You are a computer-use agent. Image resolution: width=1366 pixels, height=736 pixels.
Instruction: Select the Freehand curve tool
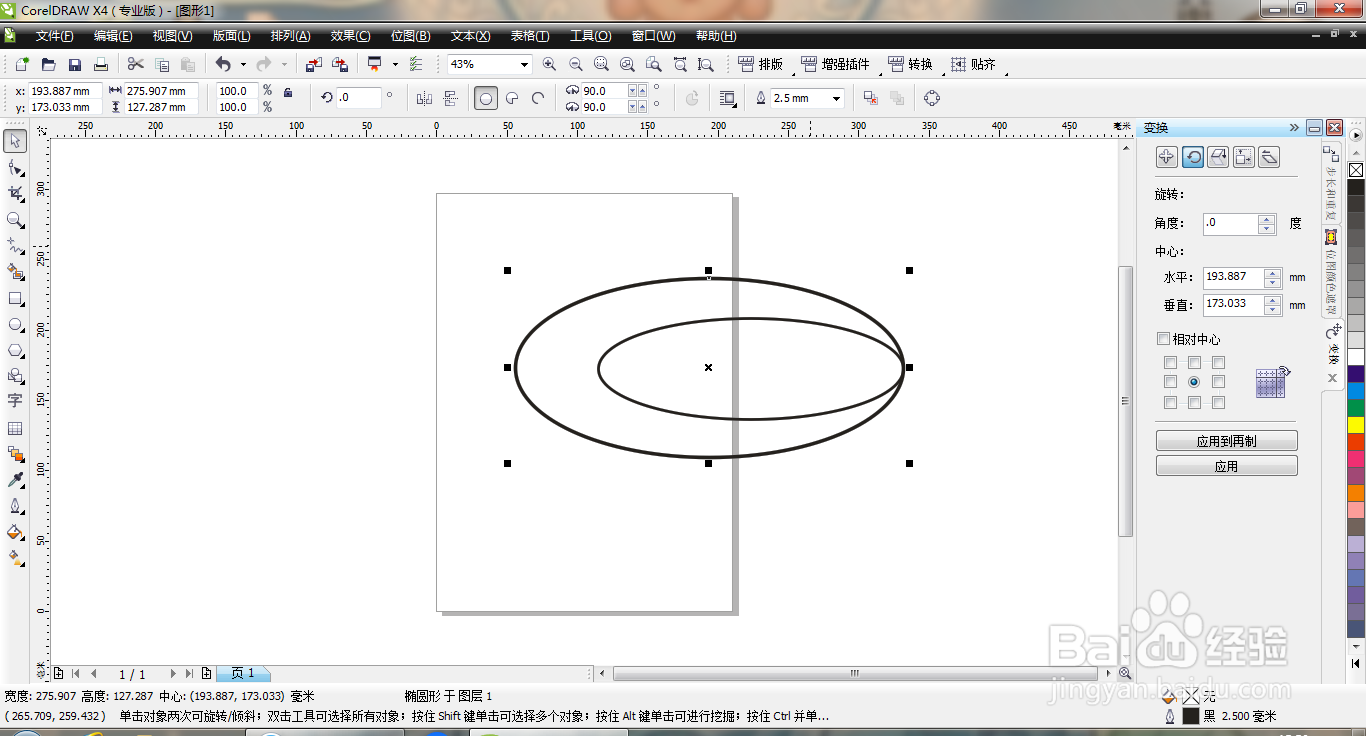pos(15,245)
